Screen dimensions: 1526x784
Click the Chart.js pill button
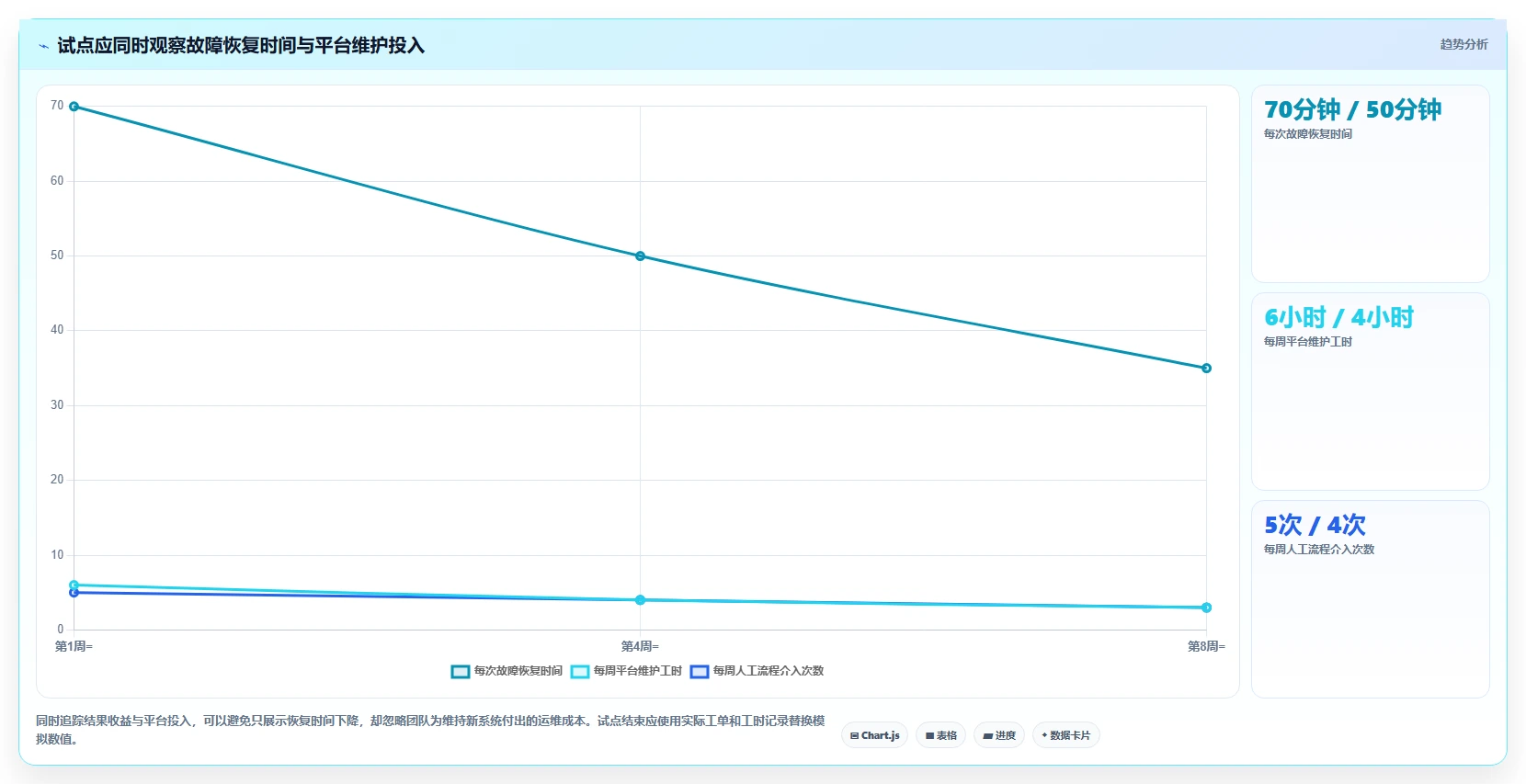coord(874,735)
